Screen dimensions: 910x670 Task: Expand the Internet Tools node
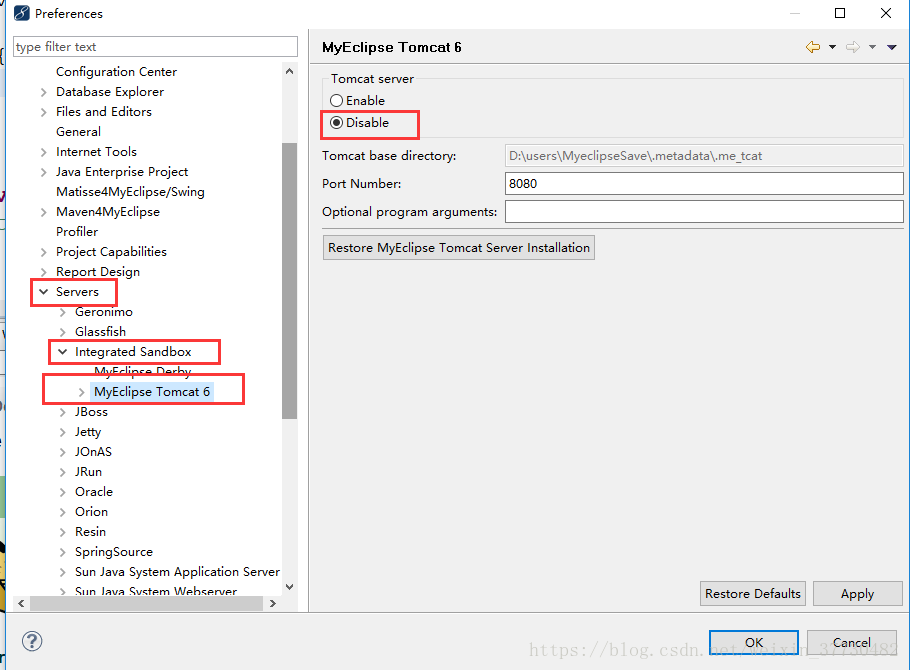coord(44,152)
